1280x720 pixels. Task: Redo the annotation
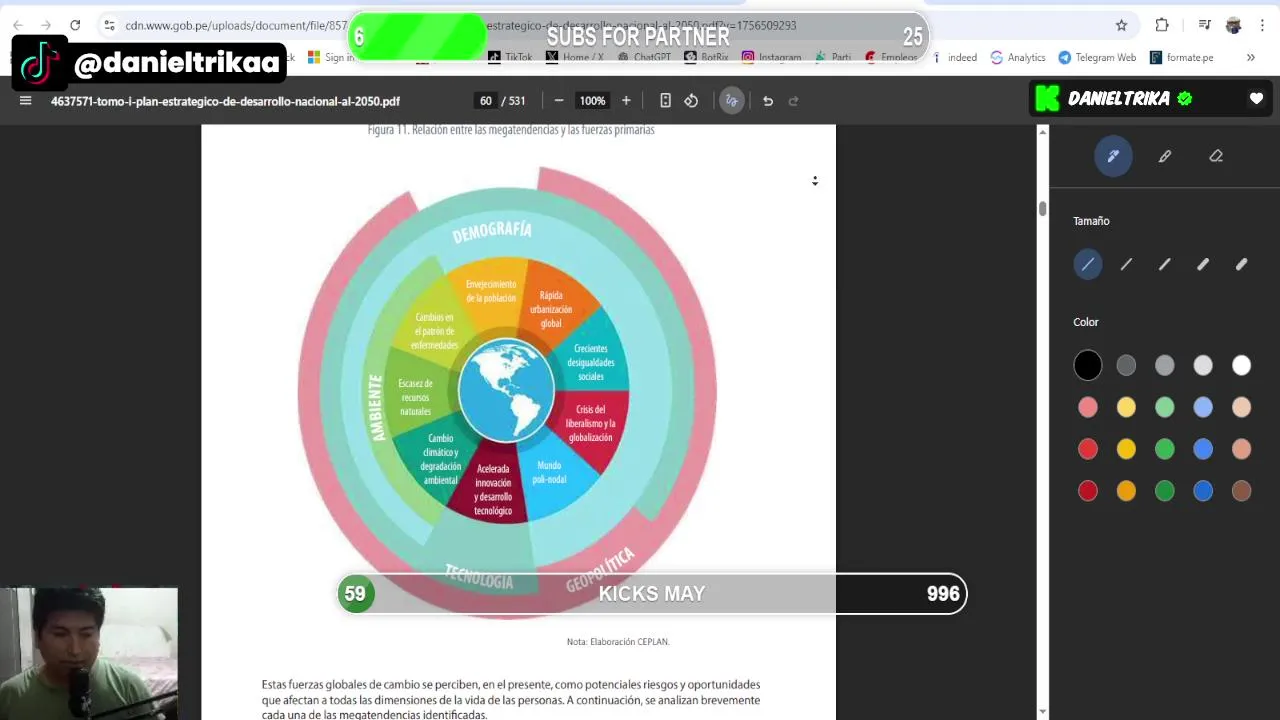(794, 100)
